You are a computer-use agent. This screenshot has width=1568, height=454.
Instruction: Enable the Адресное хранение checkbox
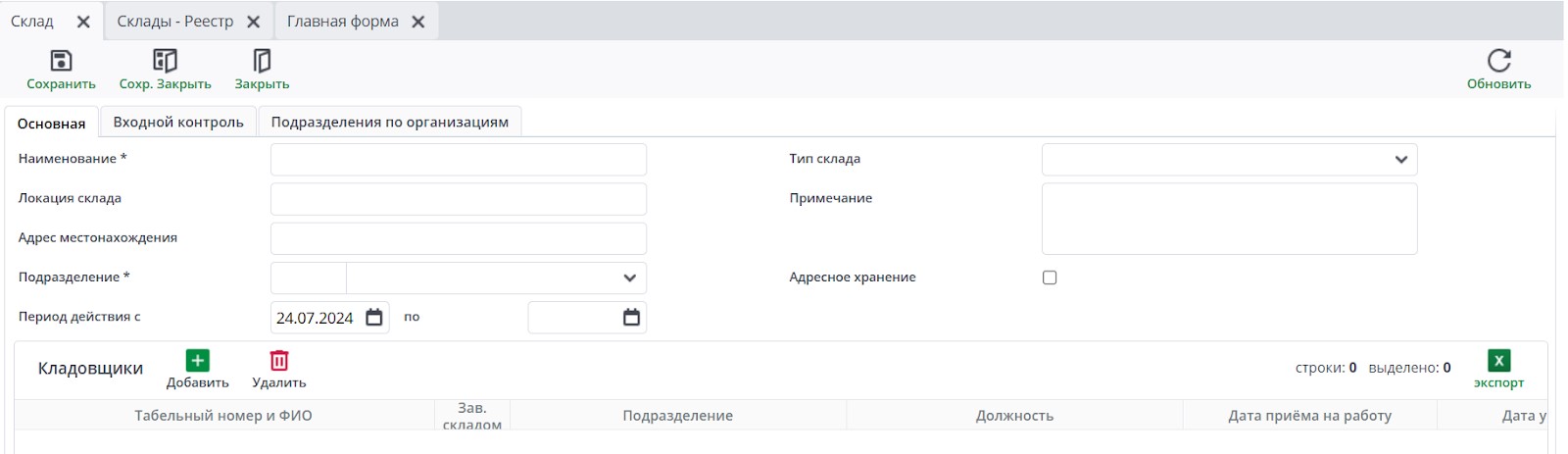click(x=1050, y=277)
